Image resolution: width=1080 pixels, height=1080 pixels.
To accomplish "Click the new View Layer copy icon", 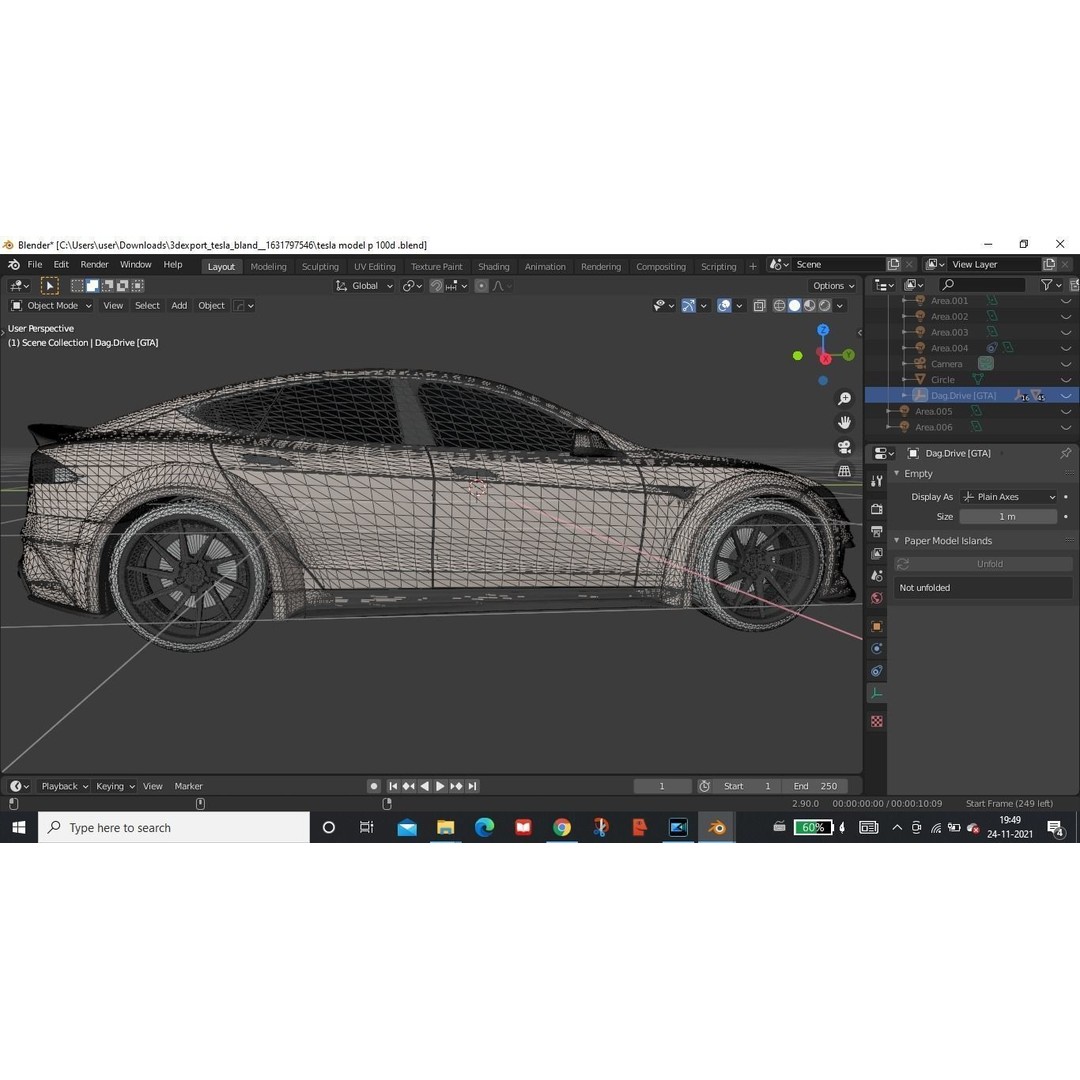I will pos(1048,264).
